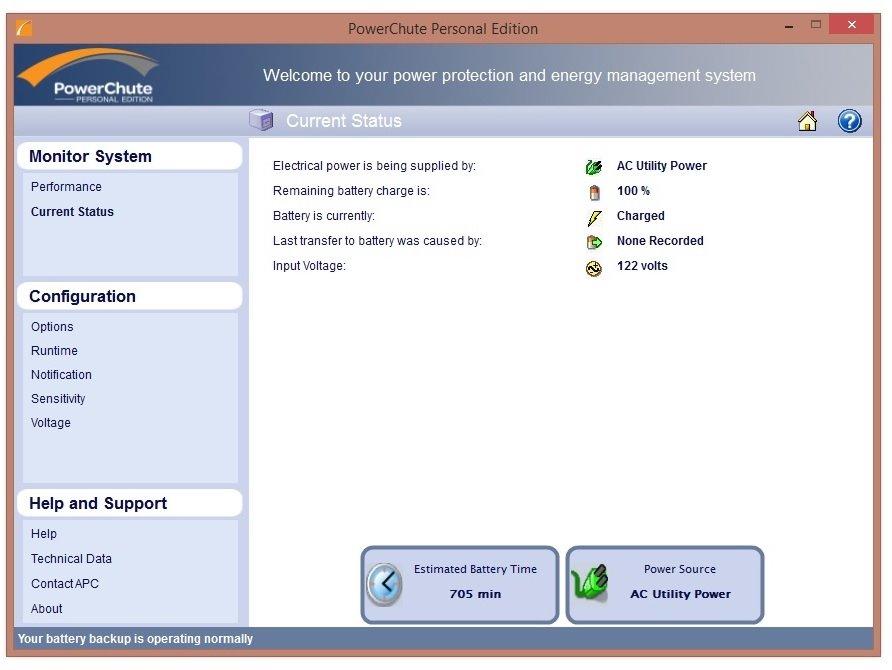Image resolution: width=892 pixels, height=670 pixels.
Task: Click the transfer icon beside None Recorded
Action: (594, 242)
